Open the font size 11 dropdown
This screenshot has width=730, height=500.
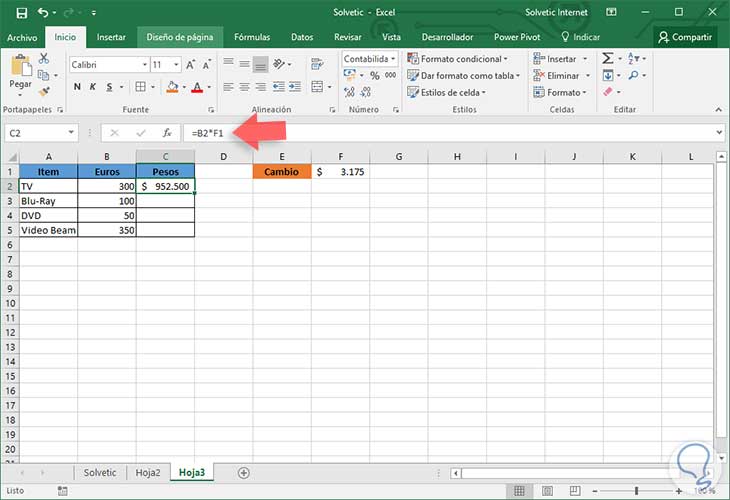pos(176,65)
